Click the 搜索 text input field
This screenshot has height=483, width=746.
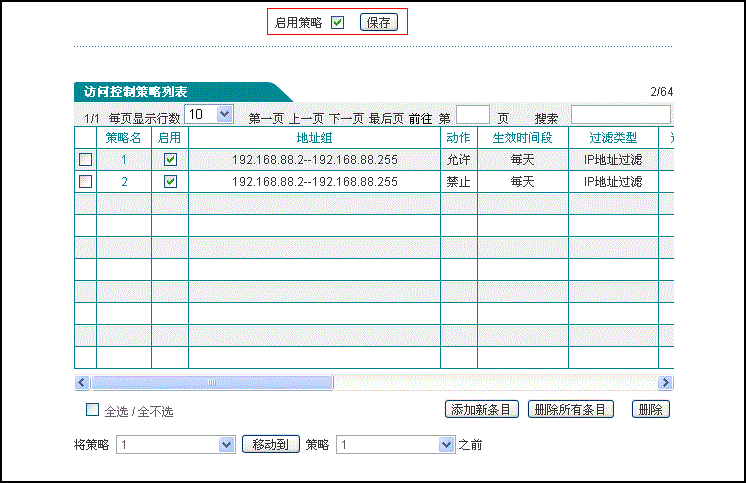[621, 115]
